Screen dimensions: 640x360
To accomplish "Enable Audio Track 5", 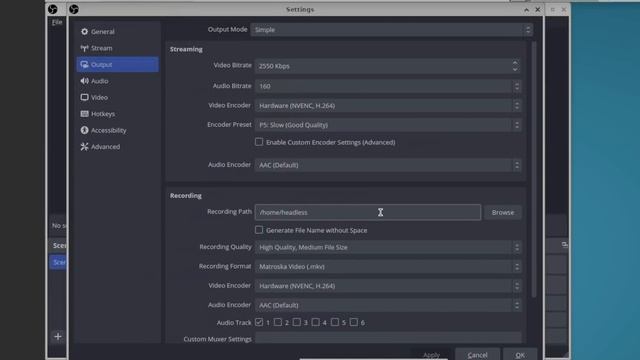I will 335,322.
